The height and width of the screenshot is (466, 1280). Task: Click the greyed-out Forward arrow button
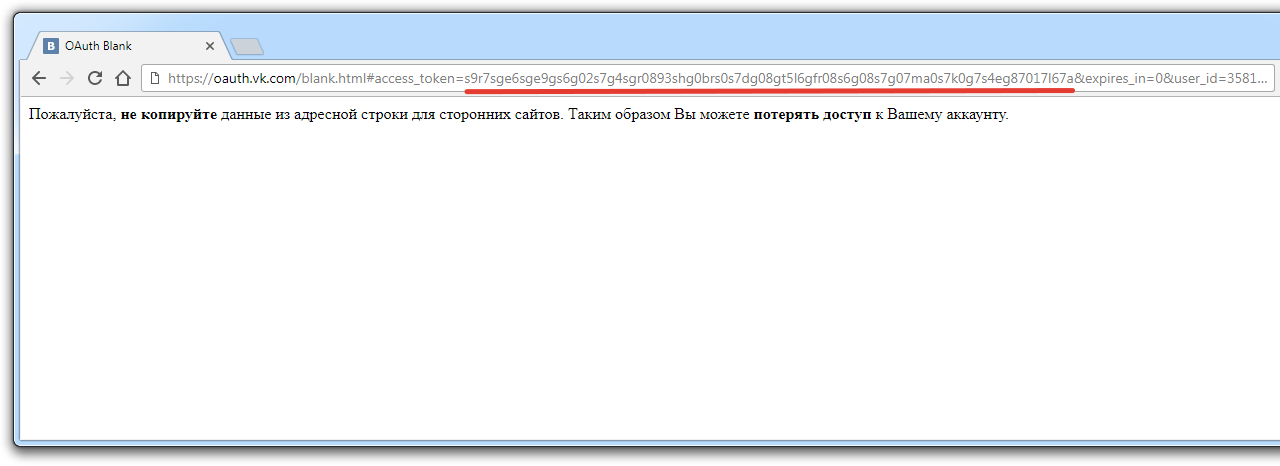point(67,78)
